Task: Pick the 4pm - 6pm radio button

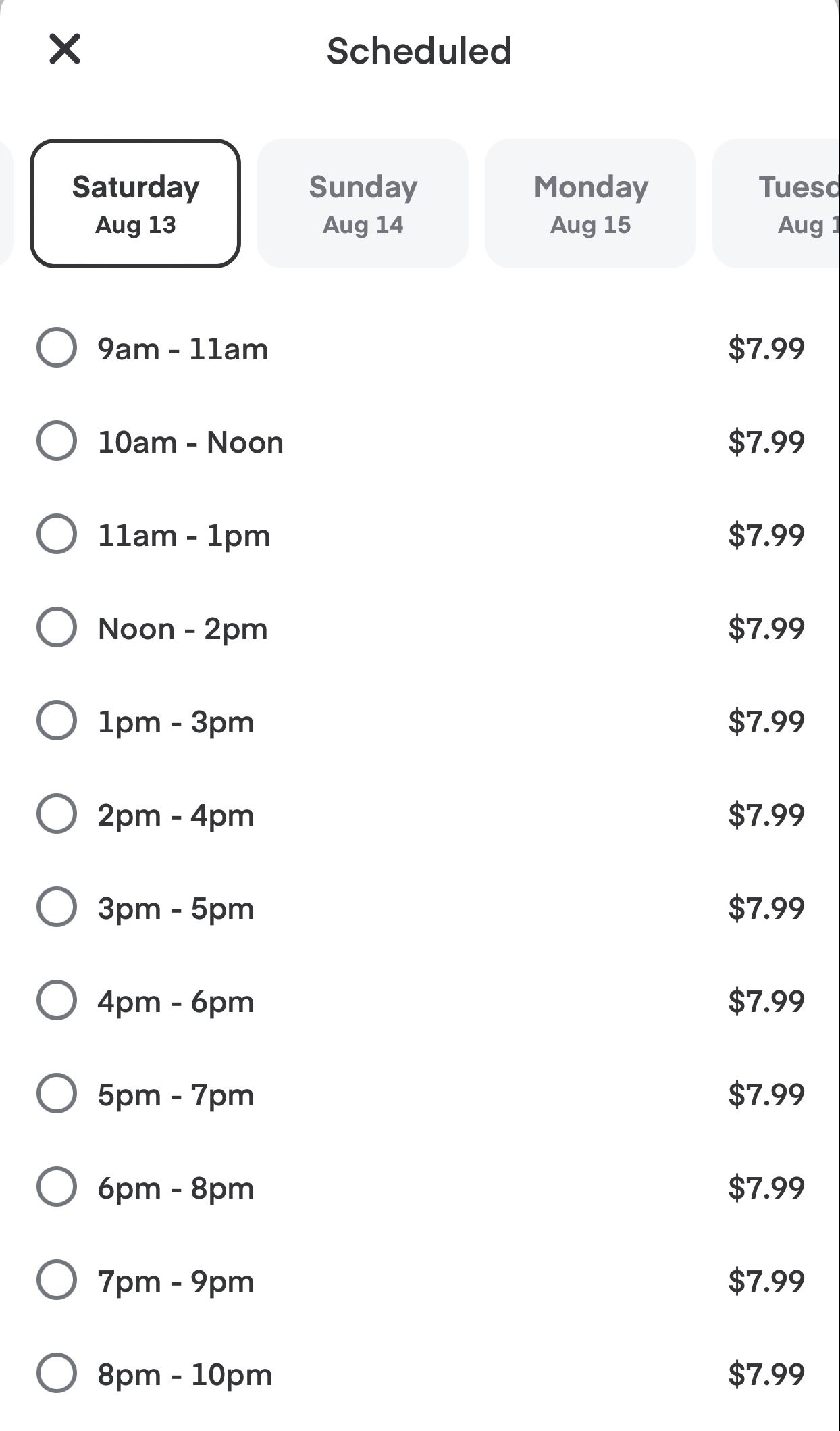Action: point(57,1001)
